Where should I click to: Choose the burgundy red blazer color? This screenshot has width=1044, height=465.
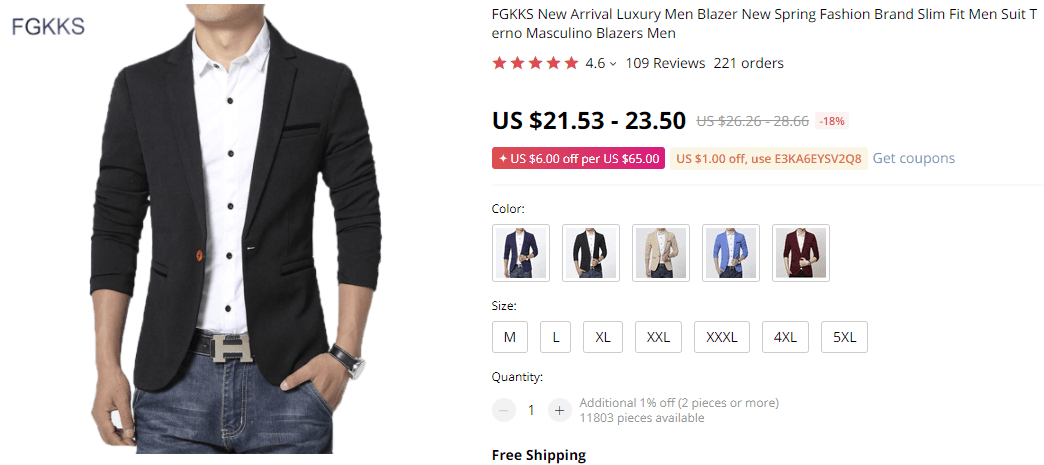801,253
